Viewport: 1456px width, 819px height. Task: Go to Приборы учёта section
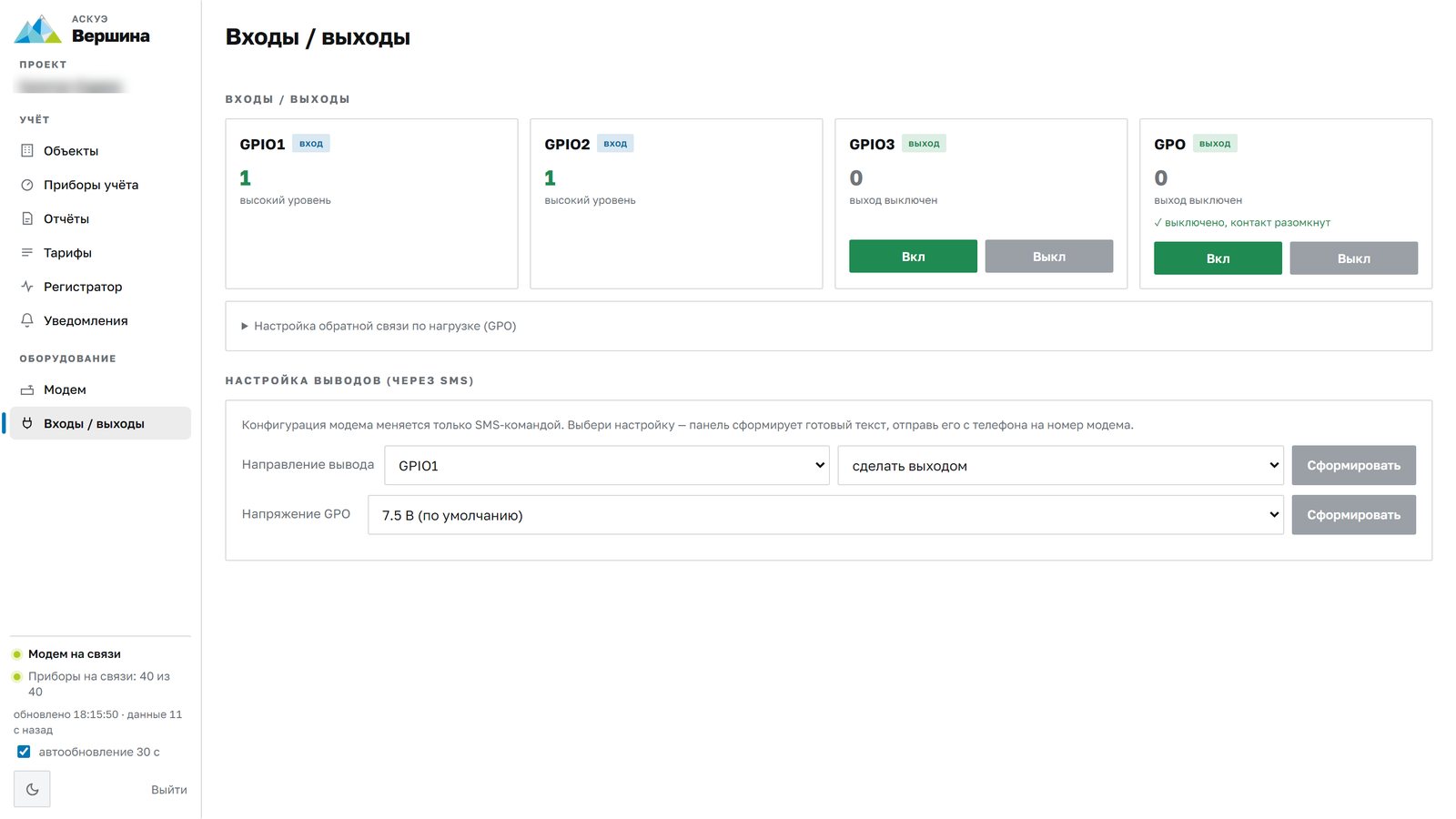point(100,185)
